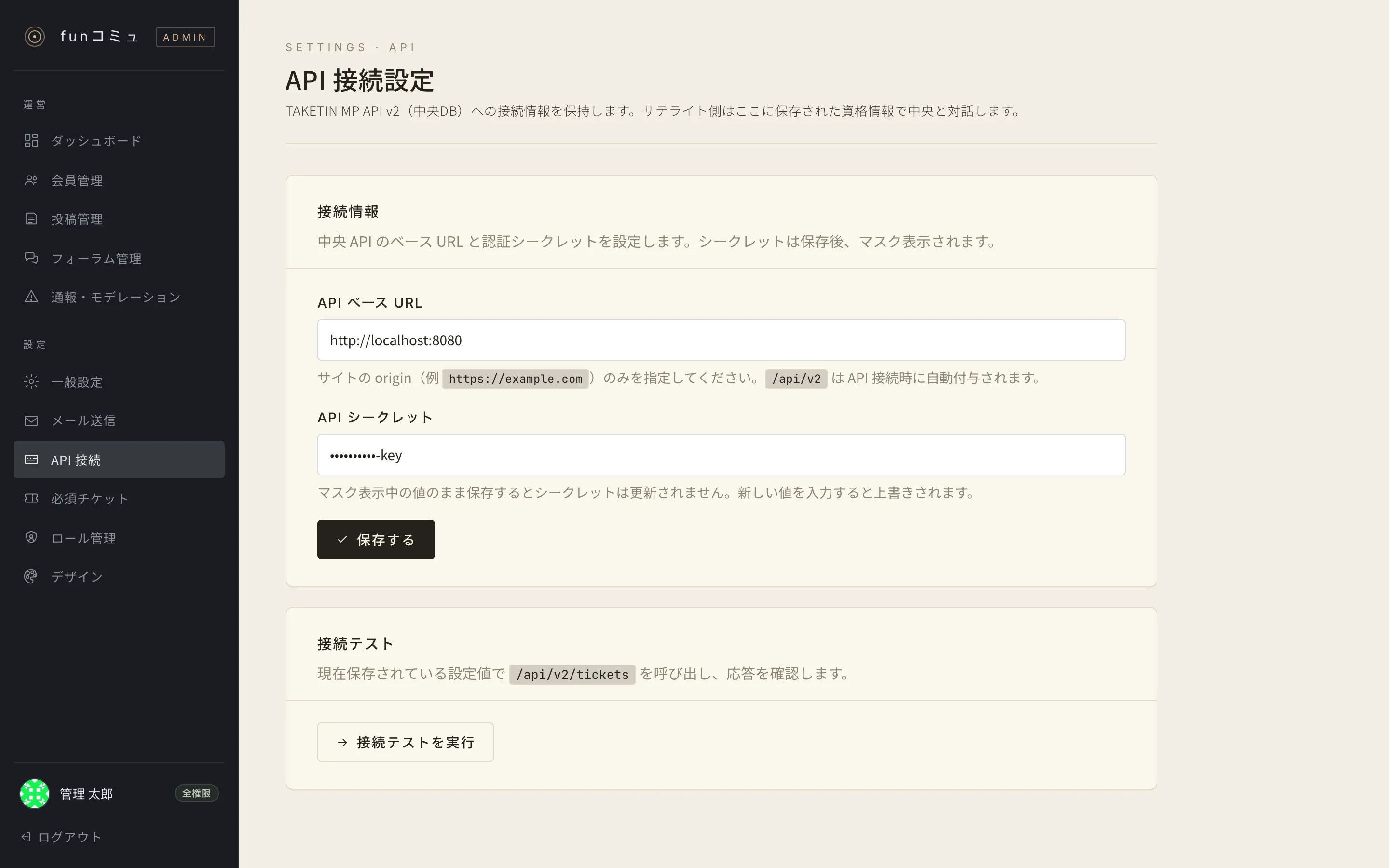
Task: Click the logout arrow icon
Action: 26,837
